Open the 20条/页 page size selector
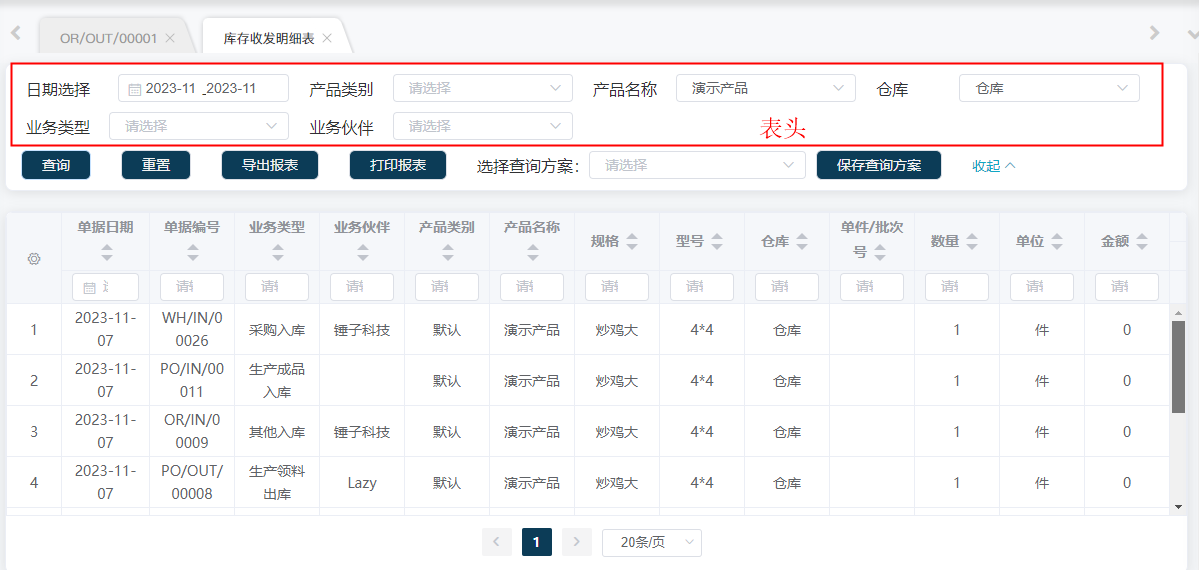The height and width of the screenshot is (570, 1199). point(651,542)
